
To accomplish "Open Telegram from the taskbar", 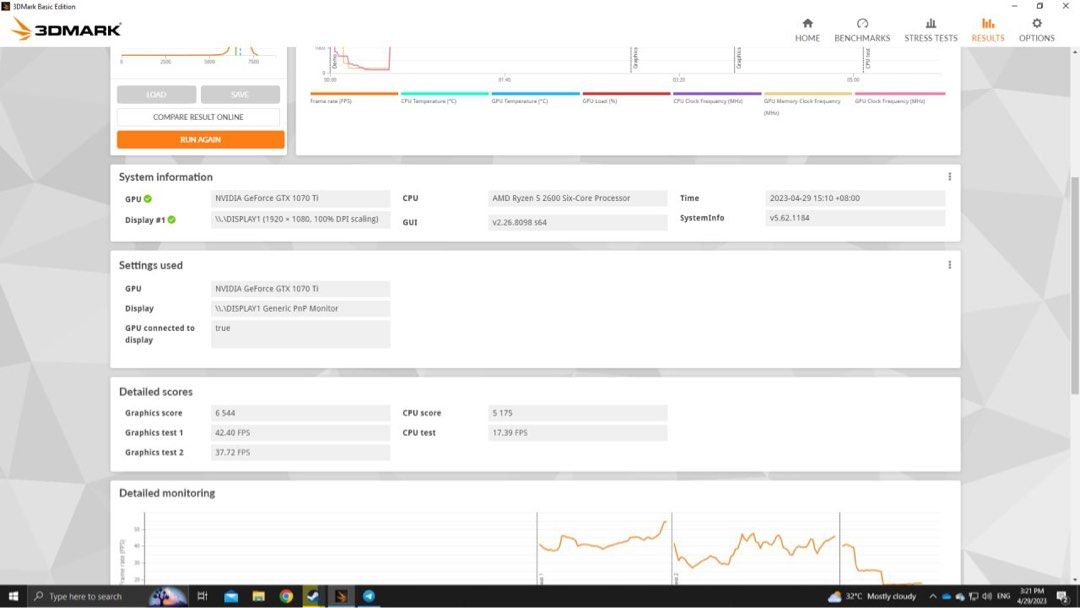I will (x=368, y=596).
